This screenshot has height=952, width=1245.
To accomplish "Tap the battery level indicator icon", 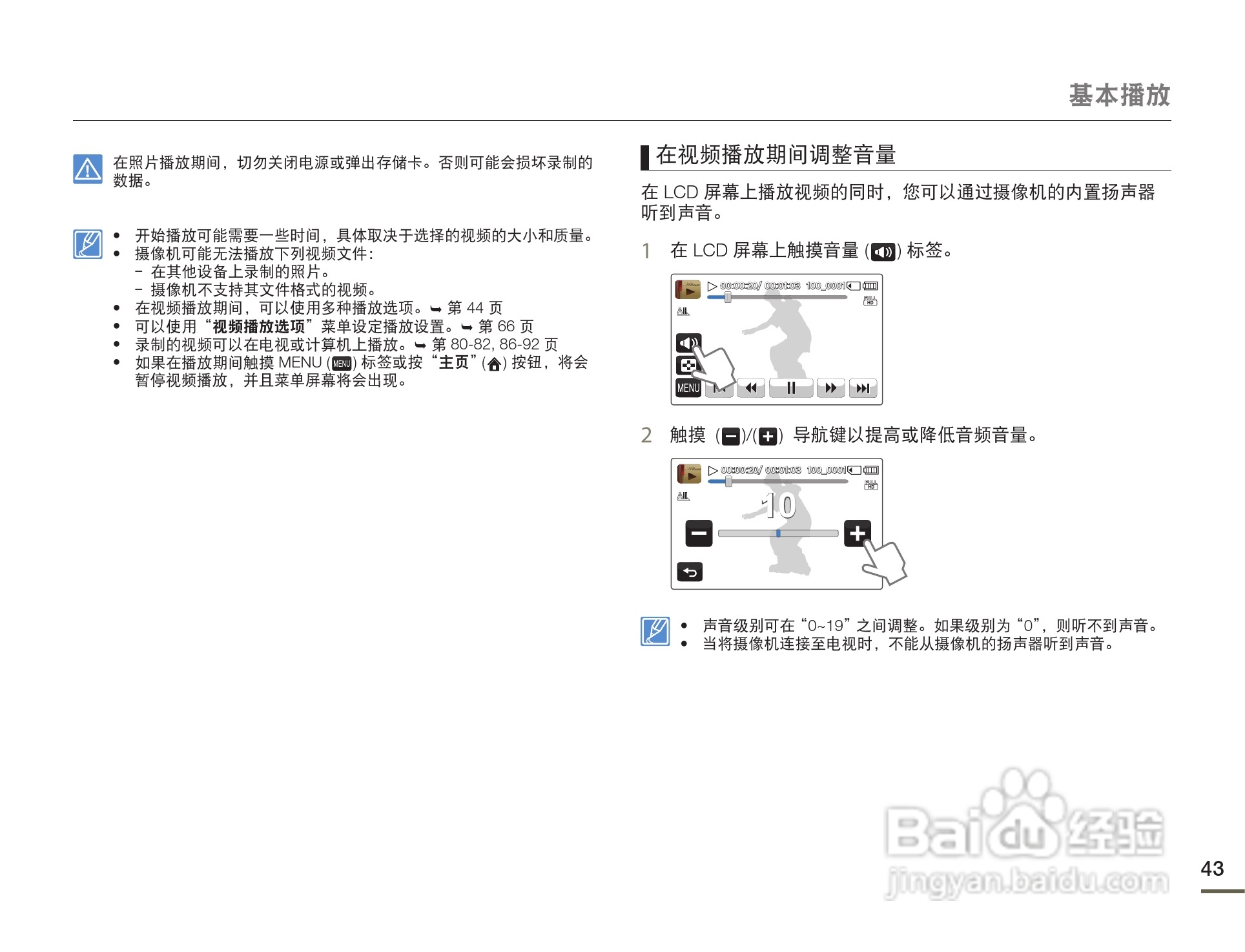I will click(872, 286).
